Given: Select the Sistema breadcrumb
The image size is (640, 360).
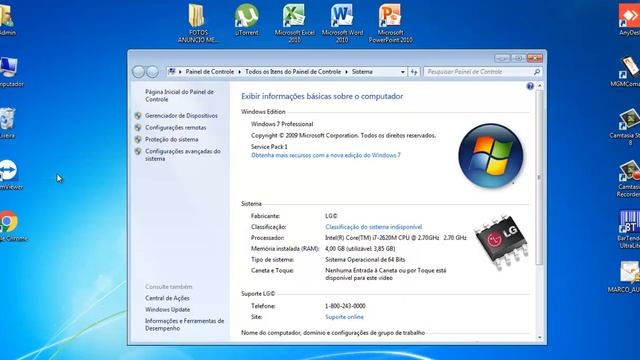Looking at the screenshot, I should 362,72.
